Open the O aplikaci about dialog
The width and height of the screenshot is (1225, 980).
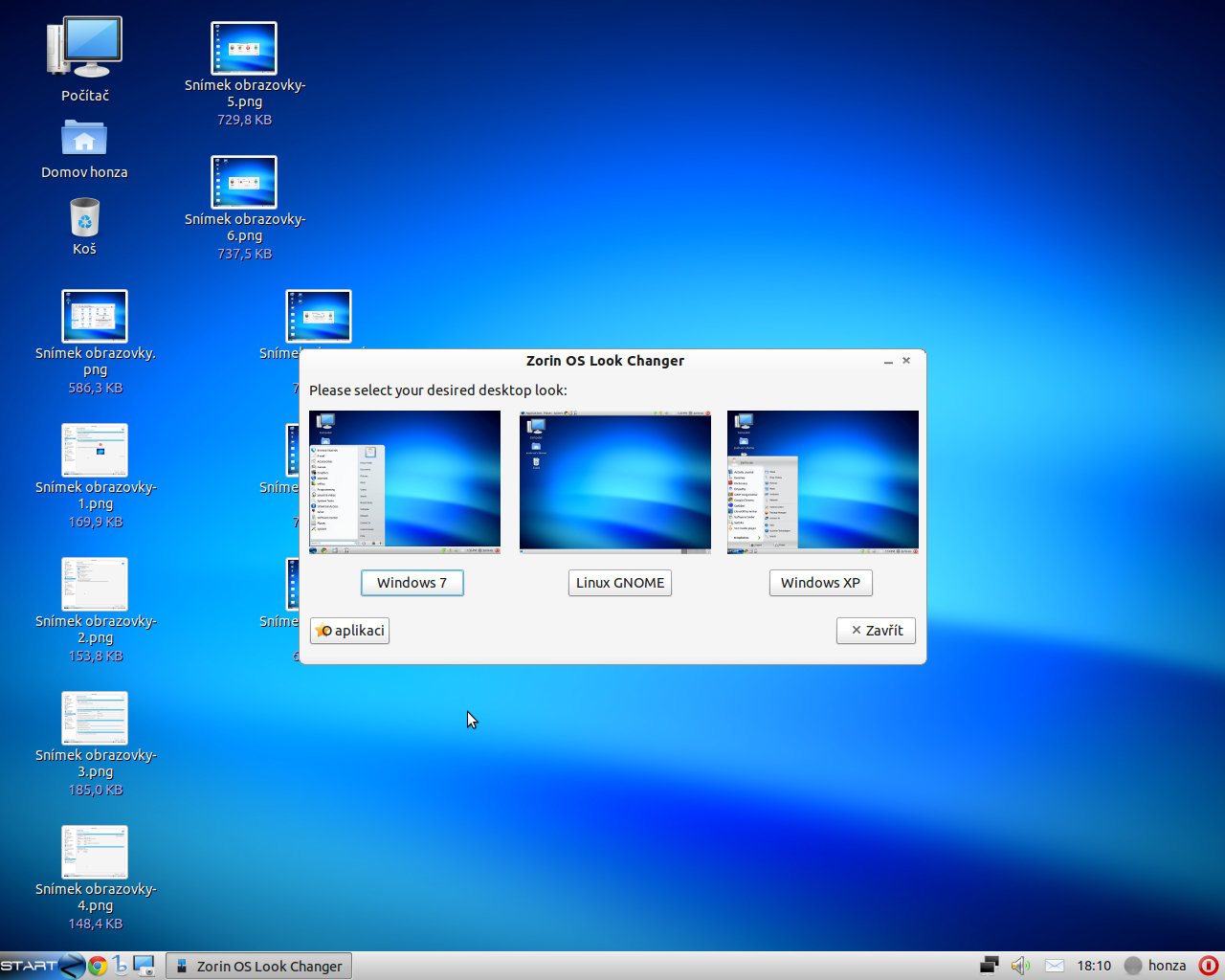(x=349, y=631)
